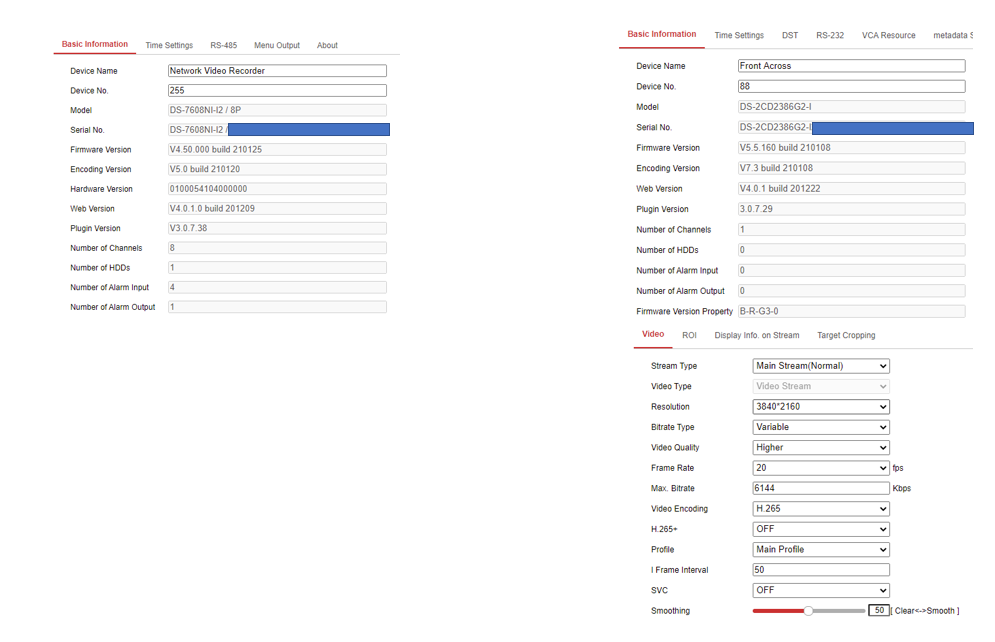Switch to the Menu Output tab
Screen dimensions: 995x642
click(276, 45)
